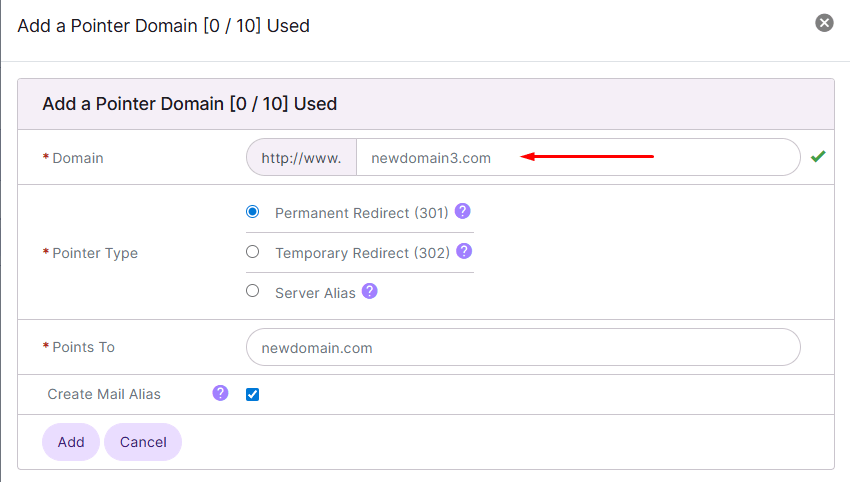Focus the Domain field containing newdomain3.com
The height and width of the screenshot is (482, 851).
pyautogui.click(x=578, y=157)
